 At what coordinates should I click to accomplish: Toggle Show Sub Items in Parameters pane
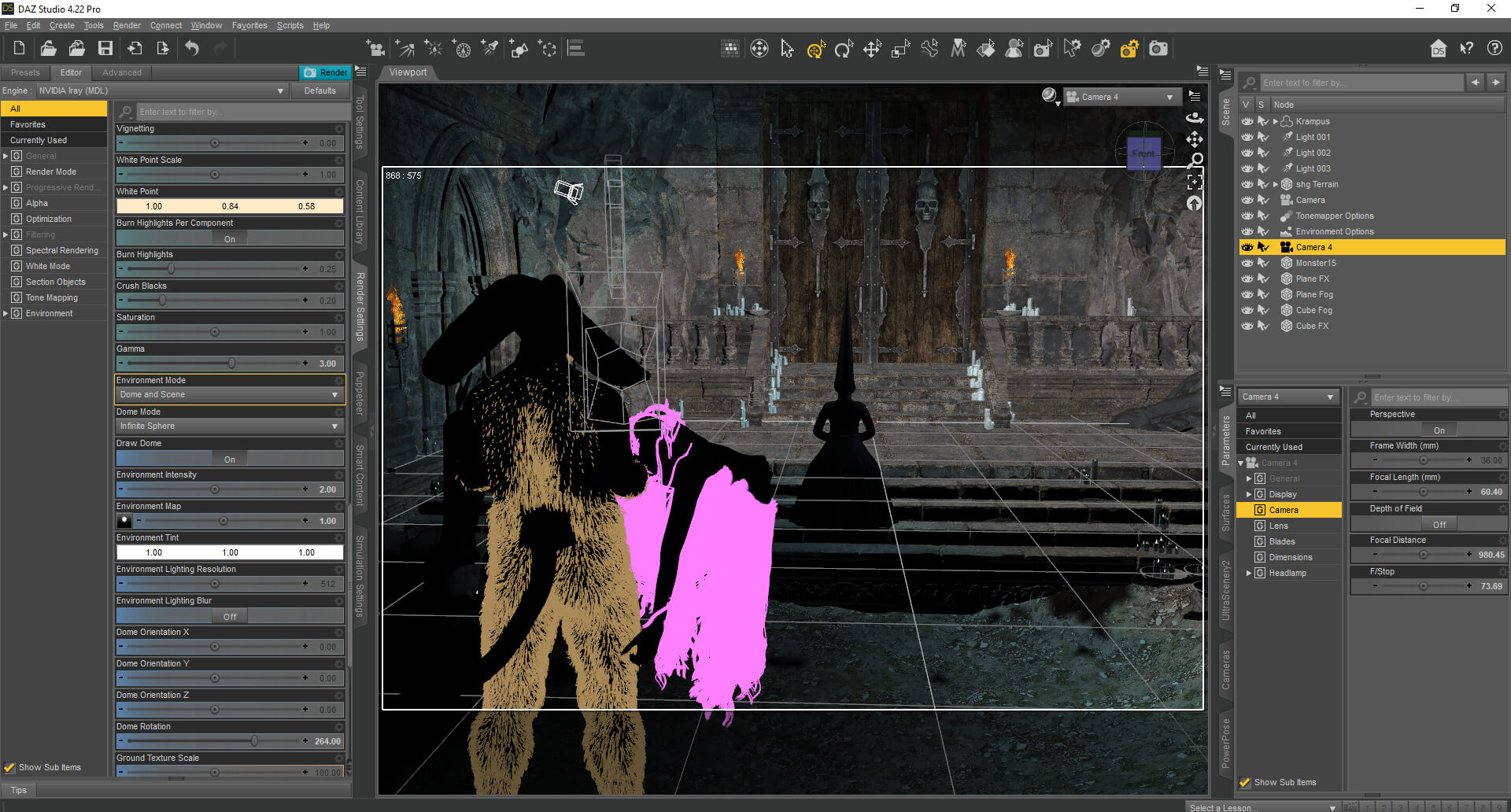[x=1245, y=782]
